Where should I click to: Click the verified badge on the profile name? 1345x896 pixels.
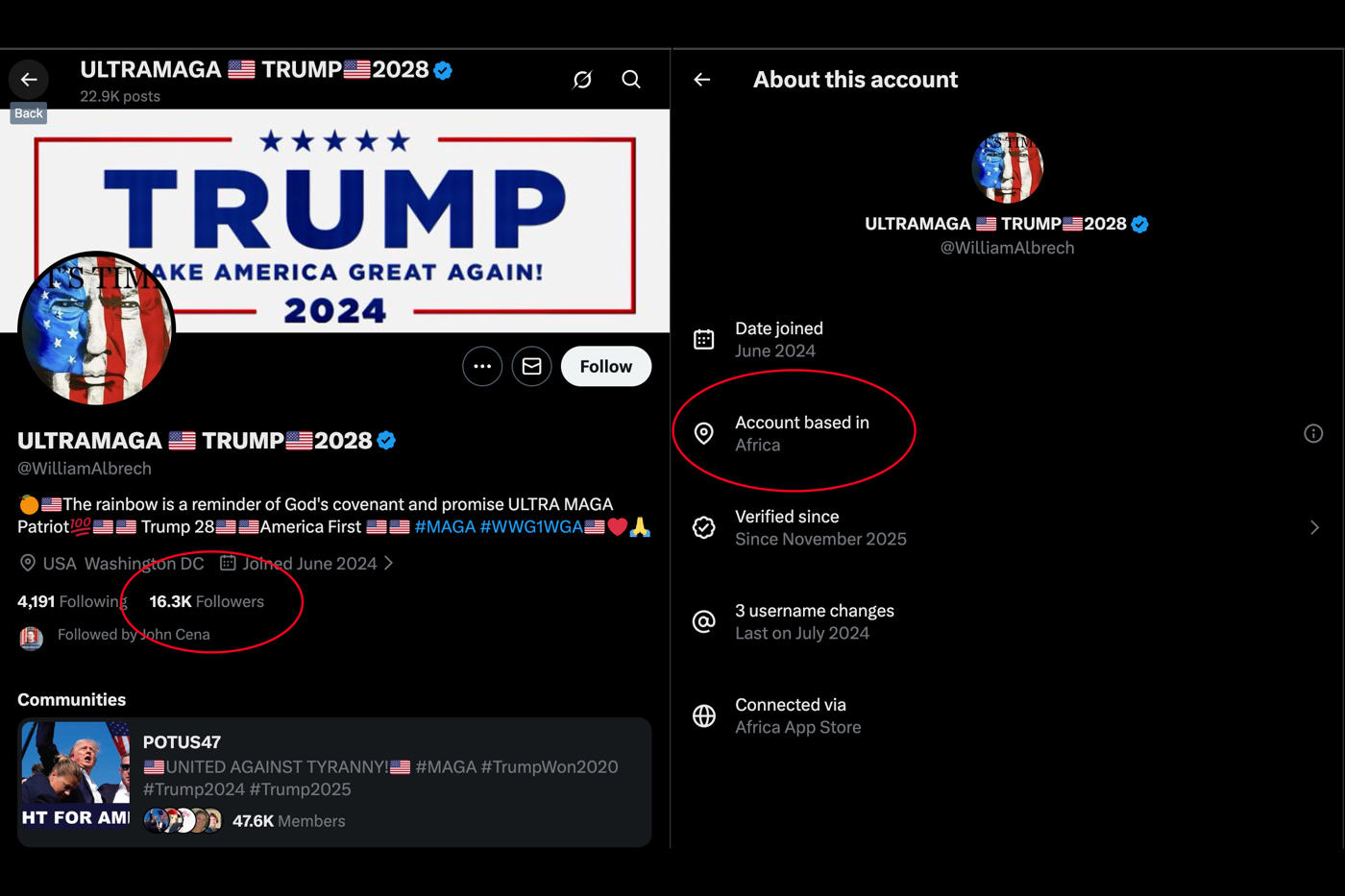pos(386,440)
